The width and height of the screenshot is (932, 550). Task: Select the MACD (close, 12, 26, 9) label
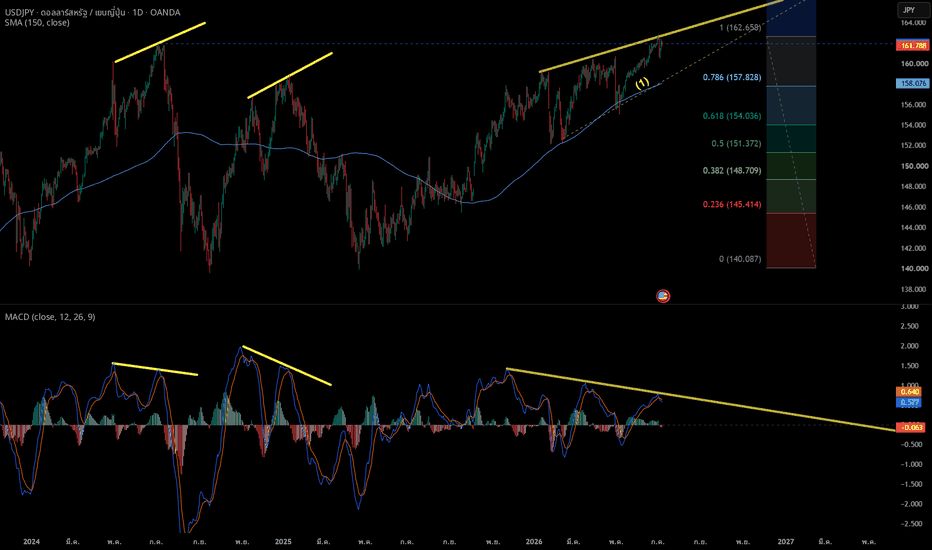[x=50, y=317]
